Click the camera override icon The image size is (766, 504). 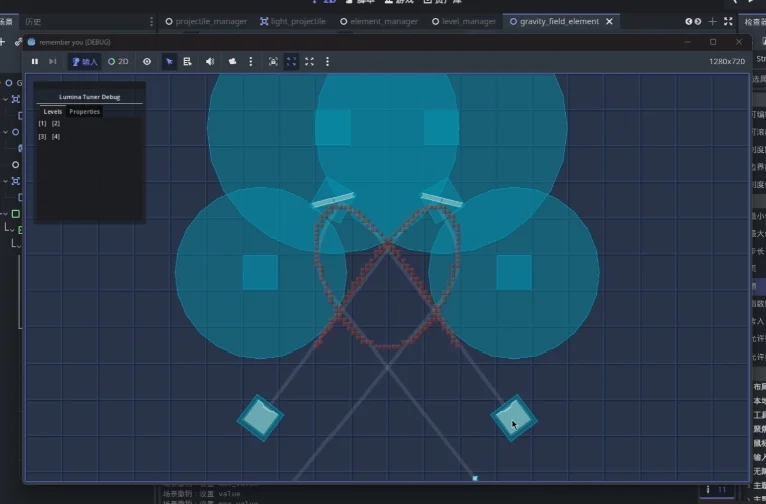[x=232, y=61]
